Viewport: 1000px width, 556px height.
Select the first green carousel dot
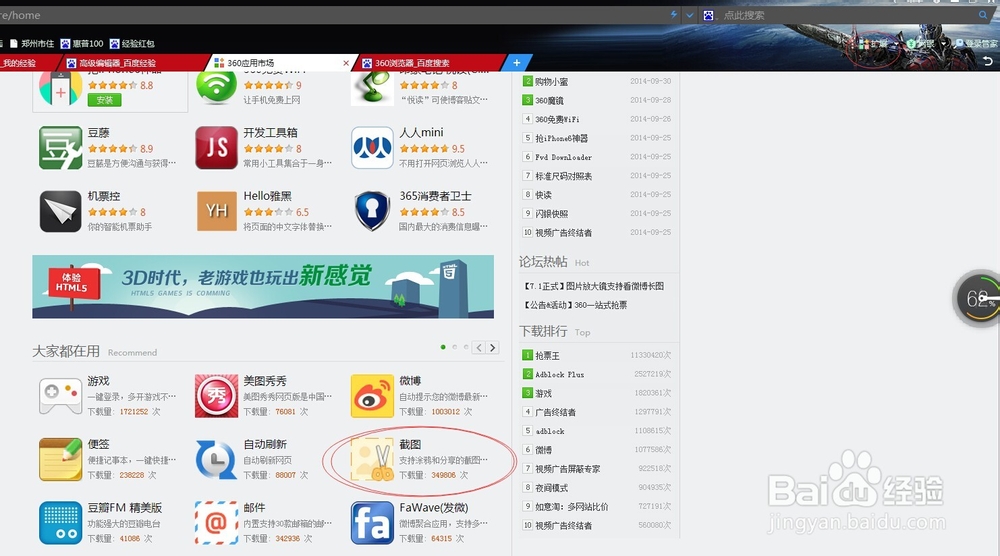pyautogui.click(x=443, y=347)
